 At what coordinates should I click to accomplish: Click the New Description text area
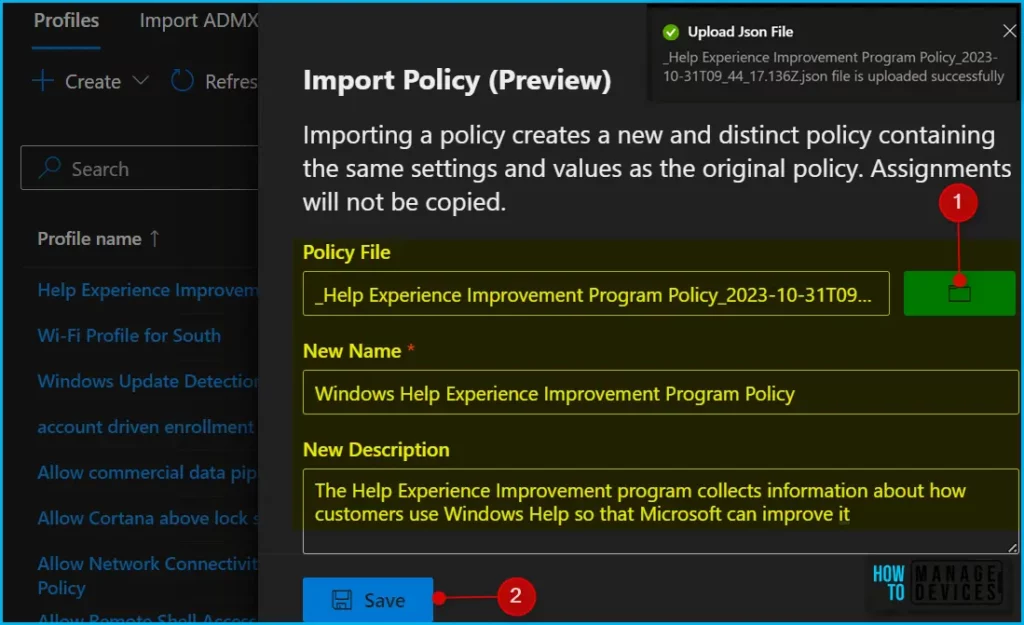tap(660, 511)
